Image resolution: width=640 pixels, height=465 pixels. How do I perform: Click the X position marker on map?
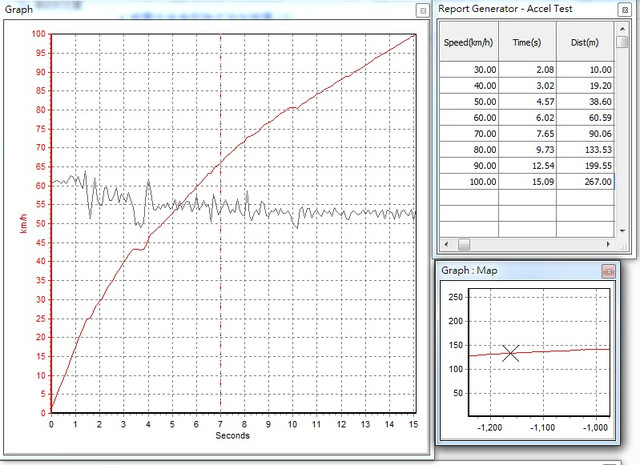511,353
